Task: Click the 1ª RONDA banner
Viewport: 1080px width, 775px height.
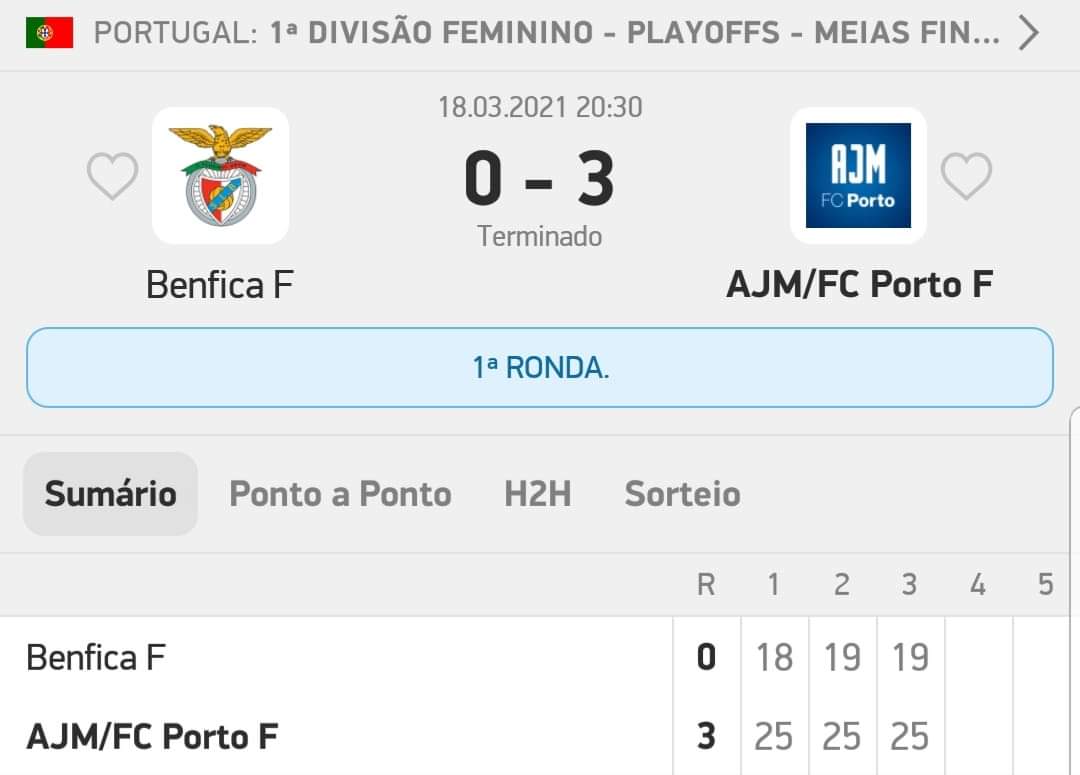Action: click(540, 367)
